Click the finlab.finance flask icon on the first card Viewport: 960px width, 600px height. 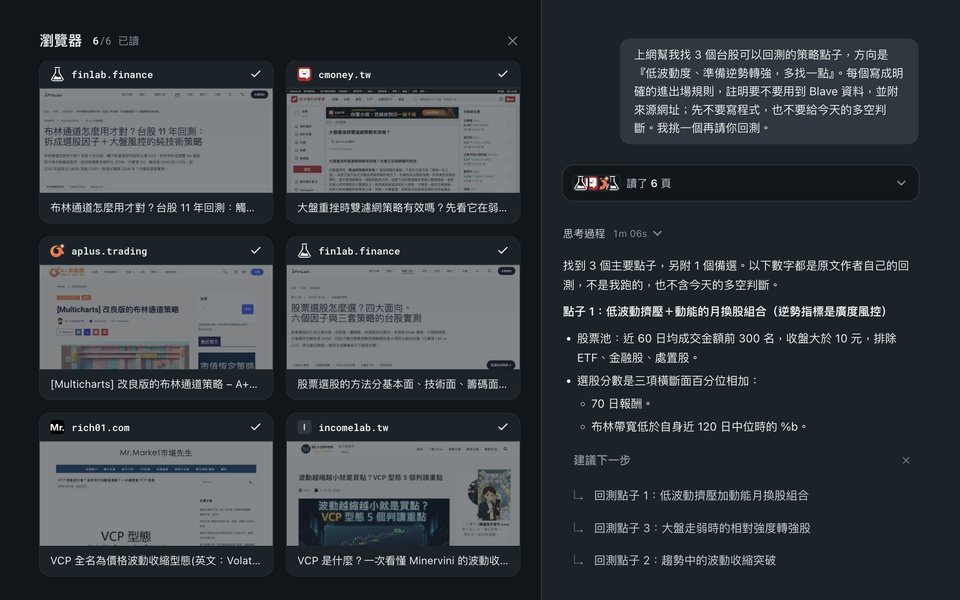point(58,75)
